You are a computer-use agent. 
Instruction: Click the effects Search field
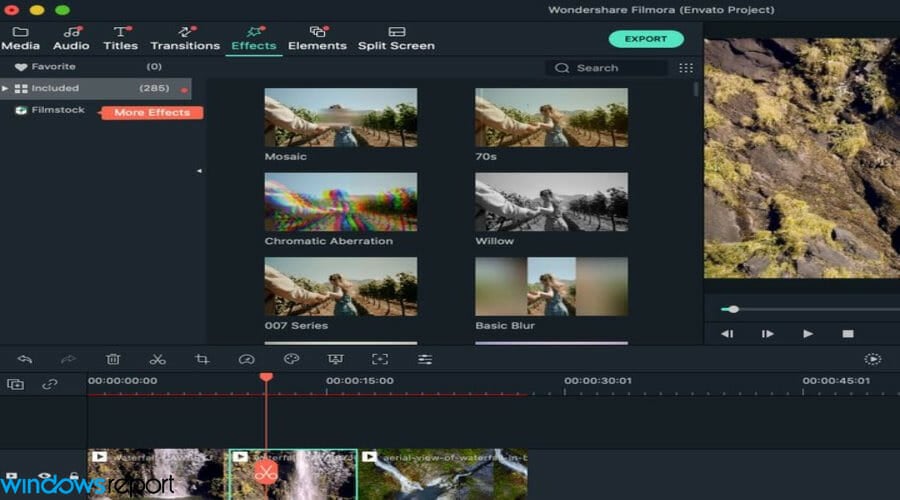606,68
